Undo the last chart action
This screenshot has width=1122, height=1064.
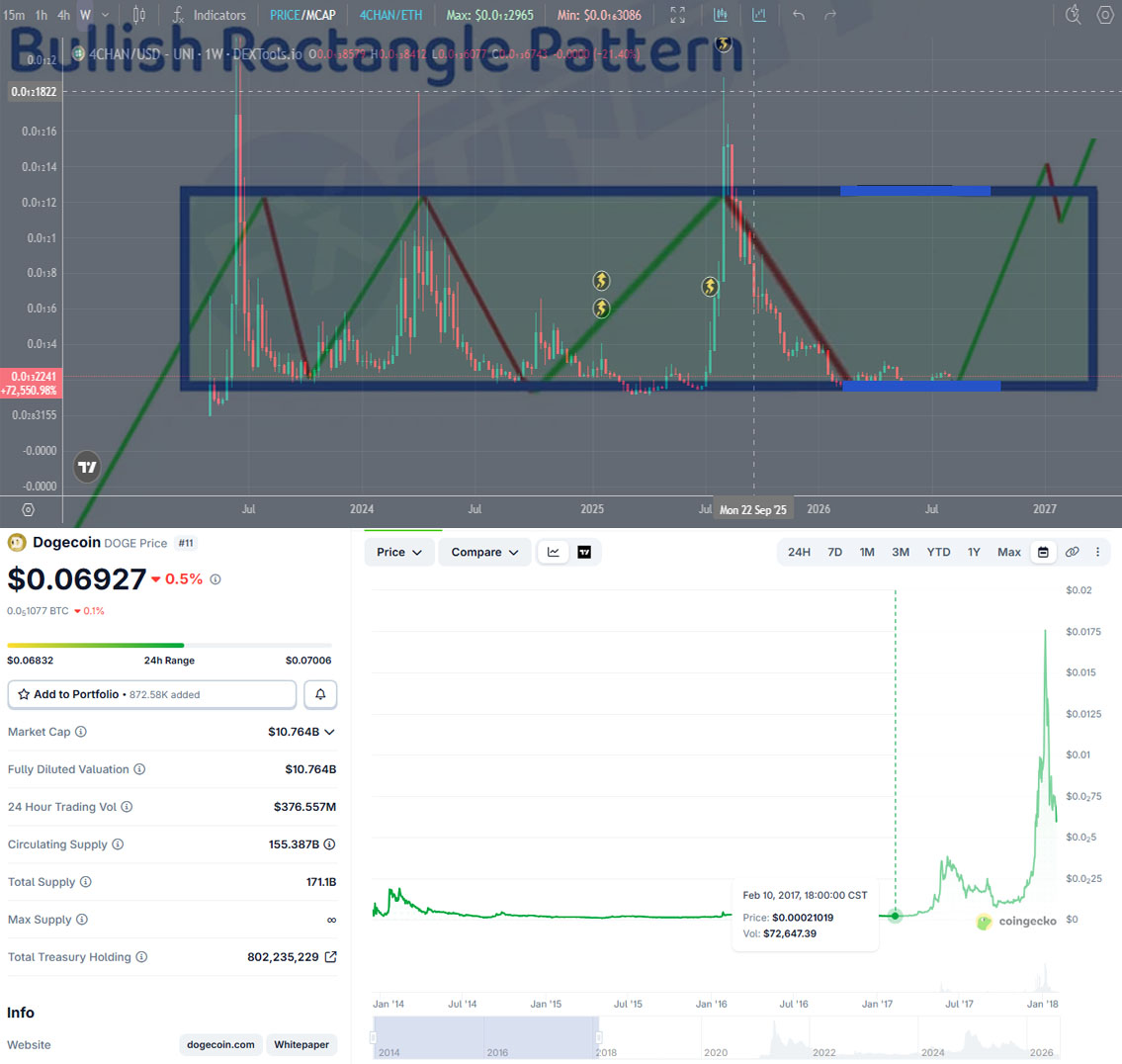pos(799,15)
